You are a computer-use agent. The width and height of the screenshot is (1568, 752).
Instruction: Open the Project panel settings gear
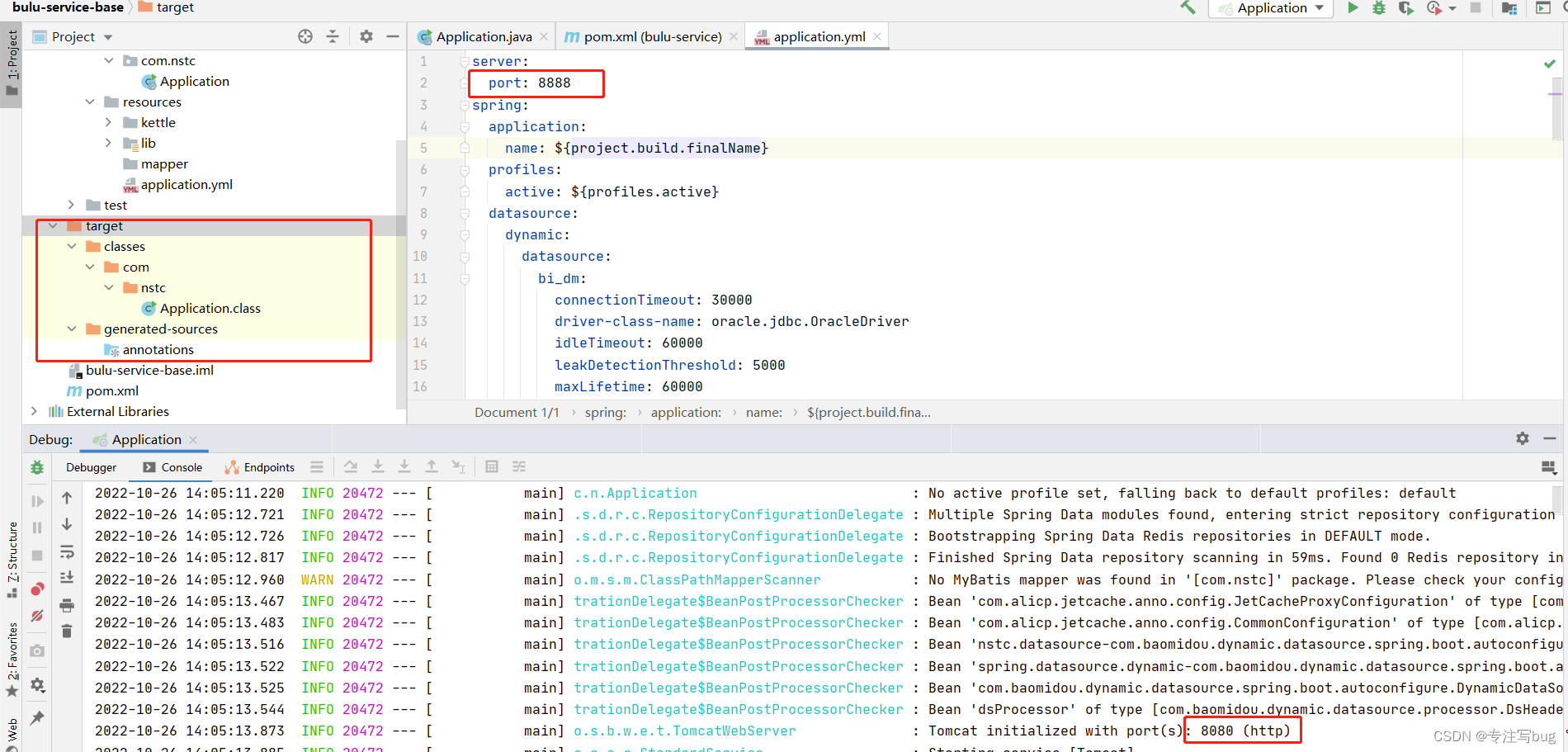(366, 36)
